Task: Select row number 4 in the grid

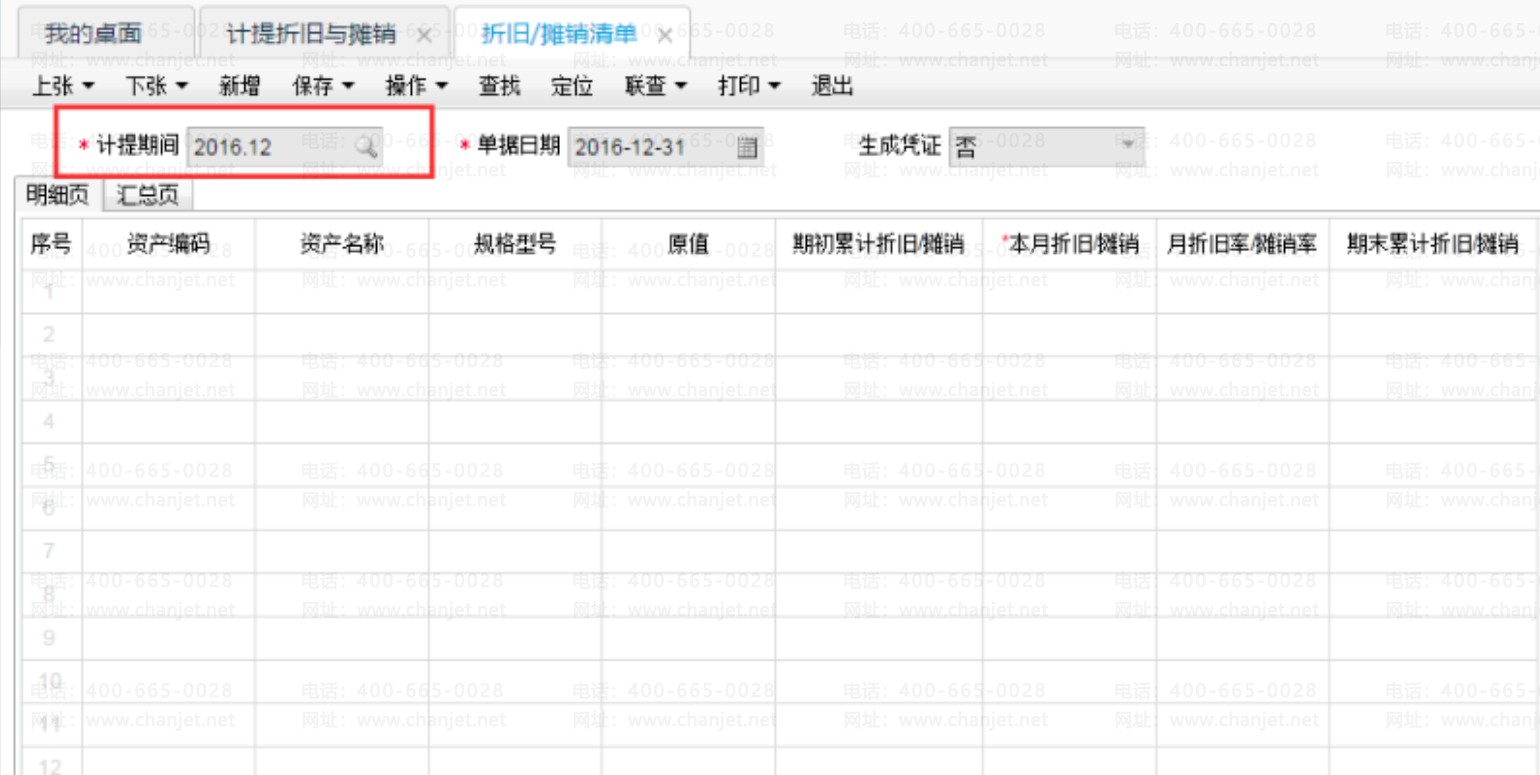Action: click(51, 421)
